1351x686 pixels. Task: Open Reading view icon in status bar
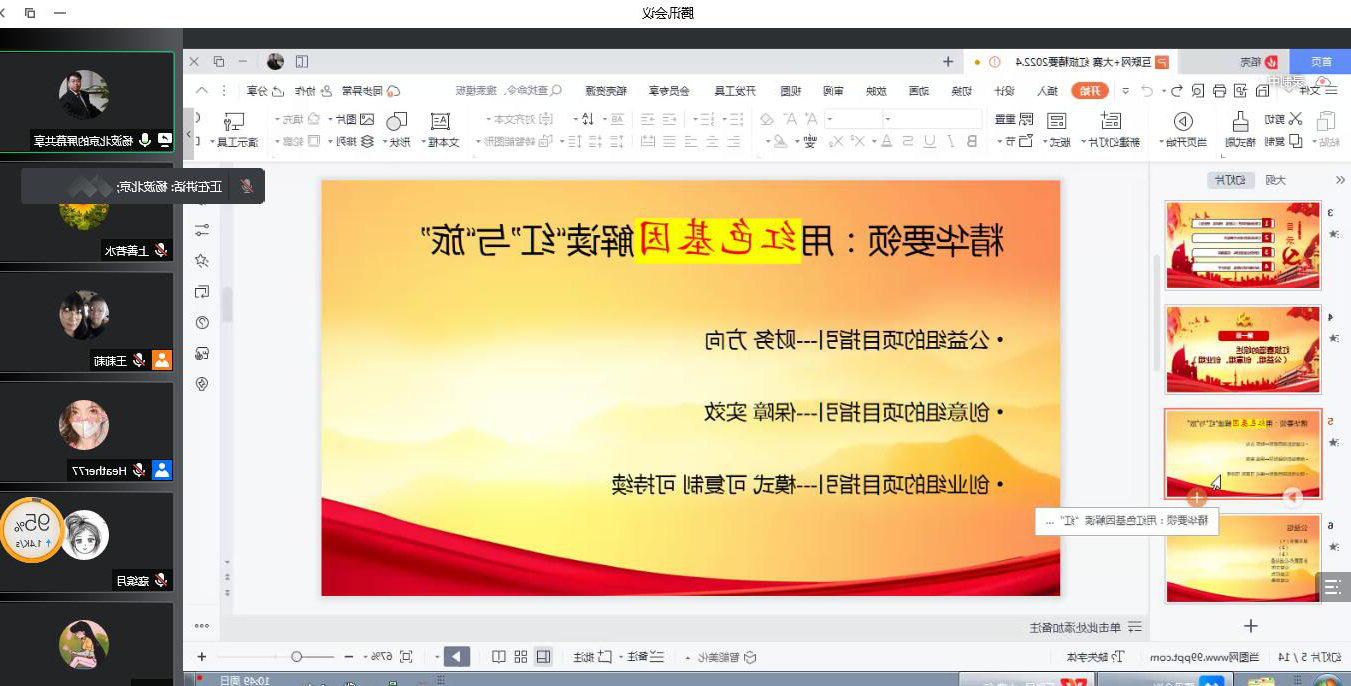[x=498, y=657]
